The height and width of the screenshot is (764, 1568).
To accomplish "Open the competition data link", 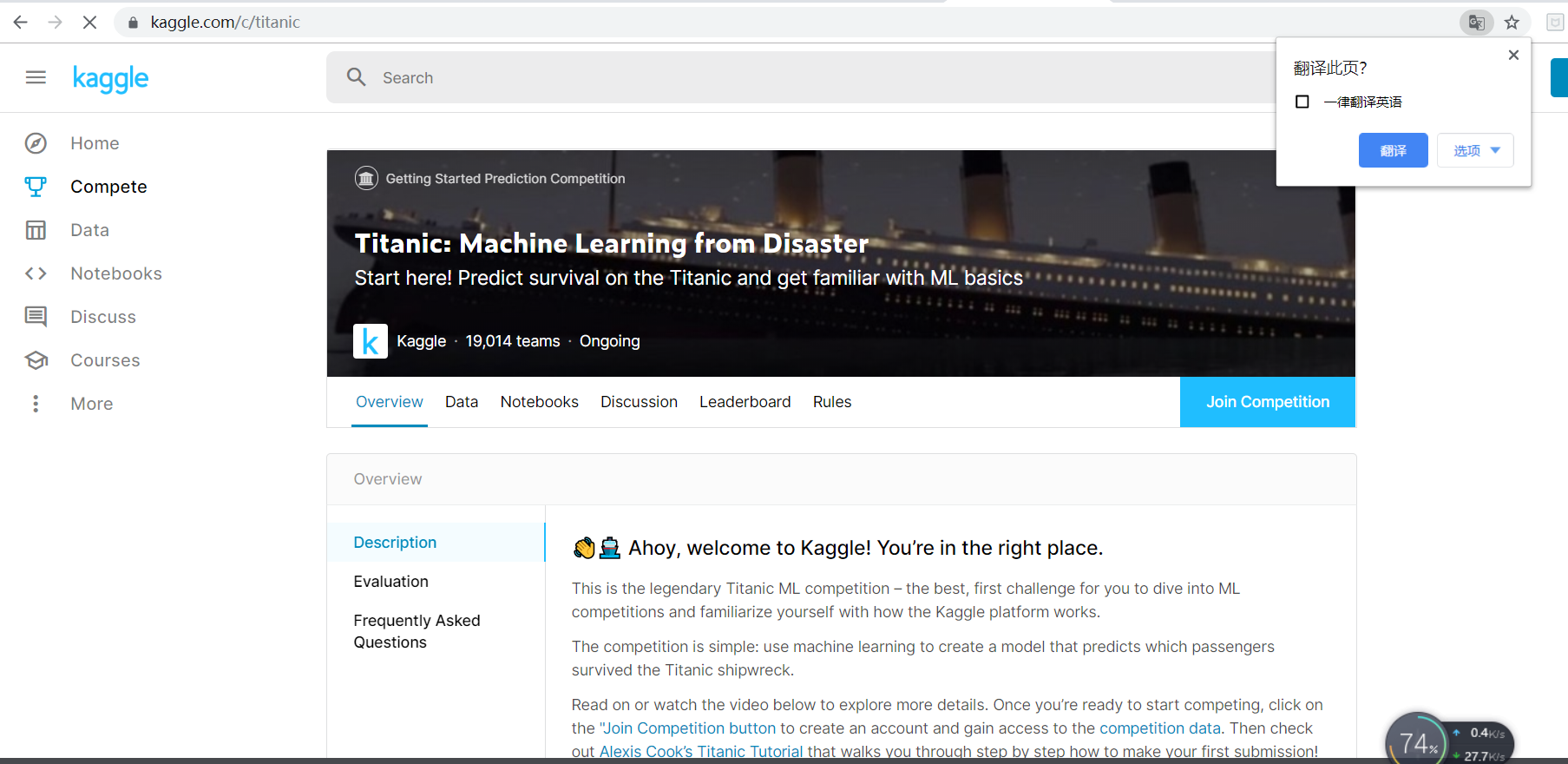I will click(x=1160, y=728).
